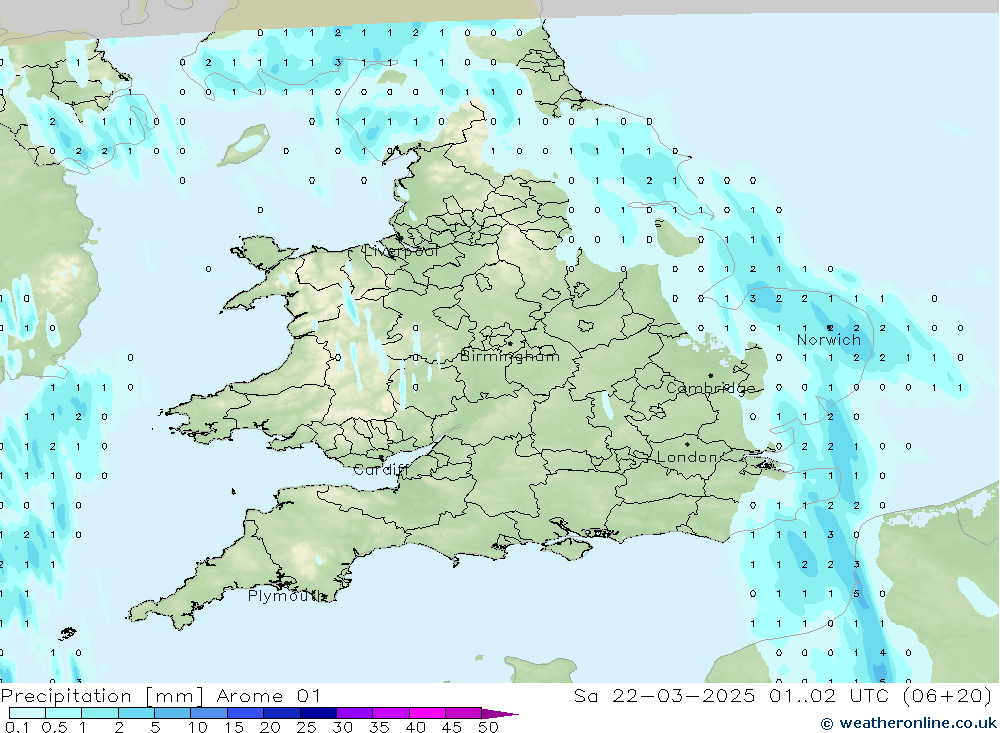This screenshot has width=1000, height=733.
Task: Pick the 30–35 mm violet legend swatch
Action: (354, 713)
